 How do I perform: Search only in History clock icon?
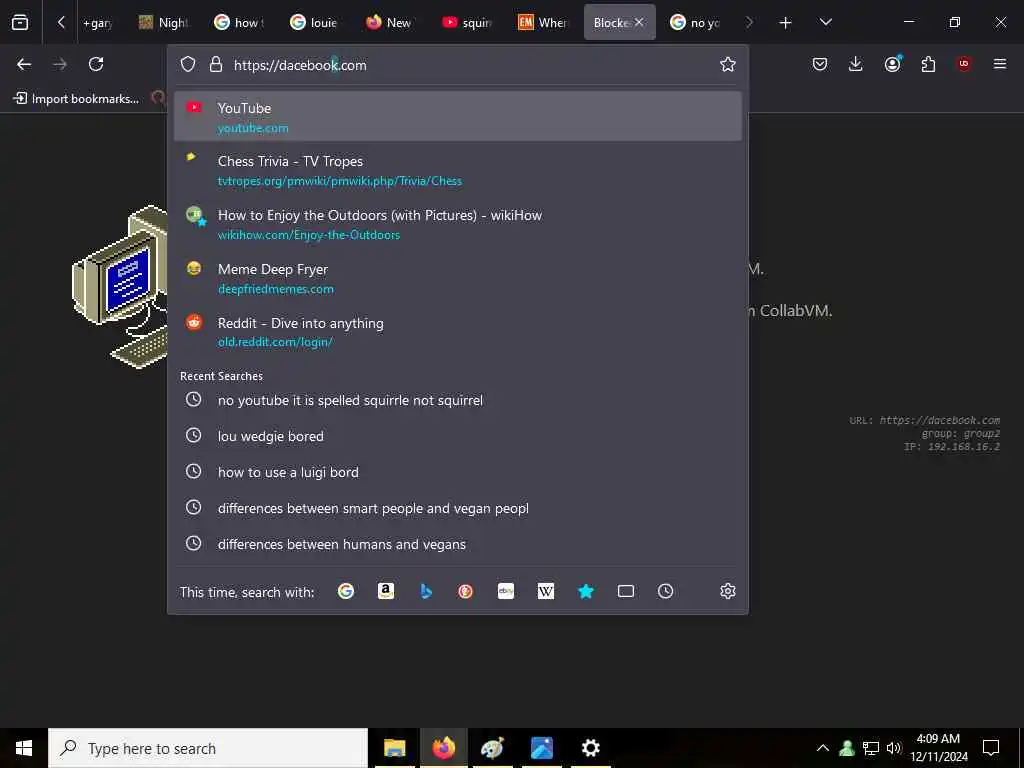pyautogui.click(x=665, y=591)
